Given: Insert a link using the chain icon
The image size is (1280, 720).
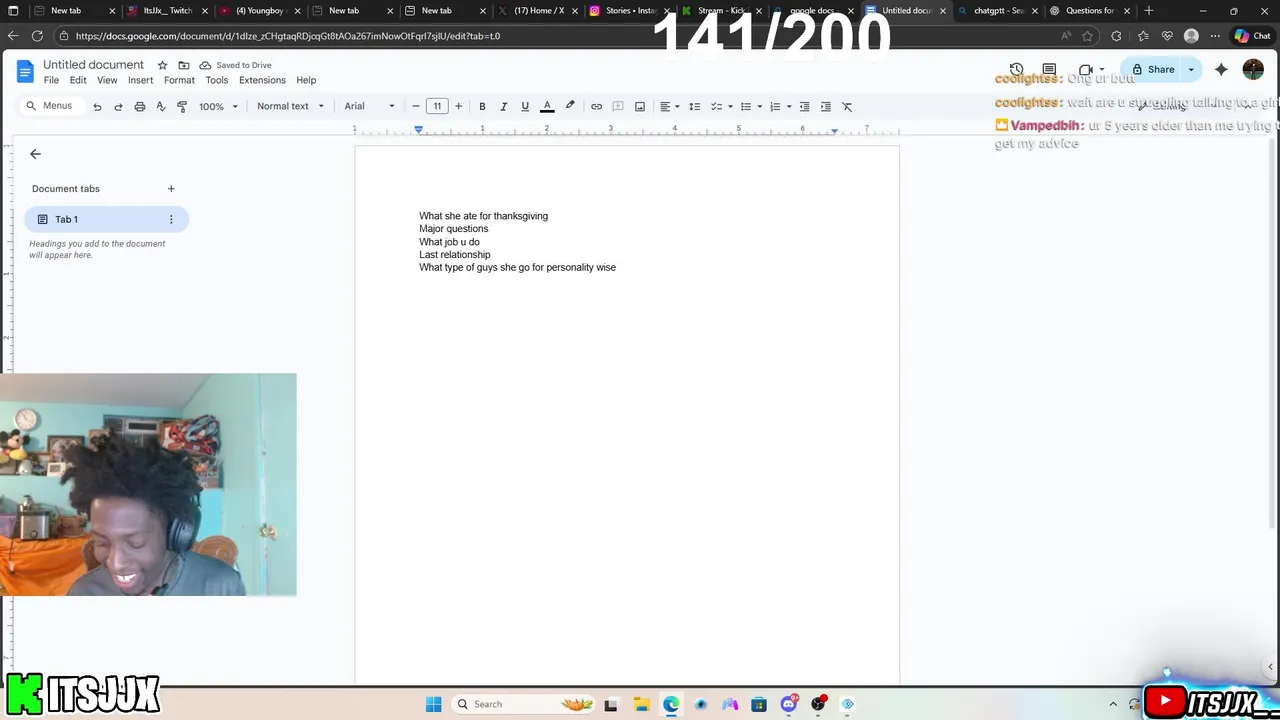Looking at the screenshot, I should pos(596,106).
